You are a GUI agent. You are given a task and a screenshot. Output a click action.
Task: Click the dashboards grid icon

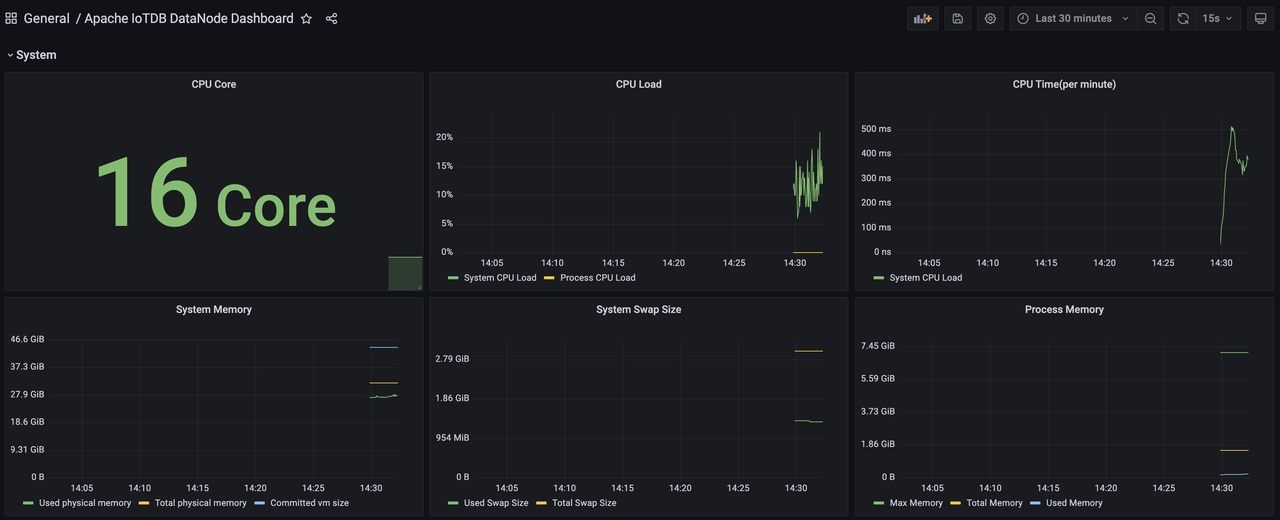coord(11,18)
